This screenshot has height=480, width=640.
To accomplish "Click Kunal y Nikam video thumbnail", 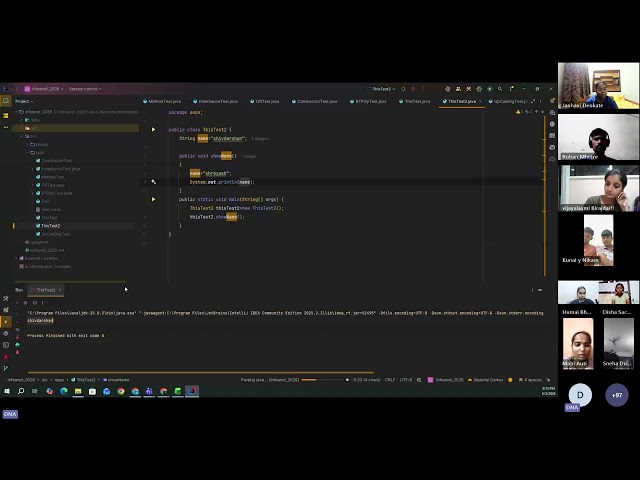I will 598,240.
